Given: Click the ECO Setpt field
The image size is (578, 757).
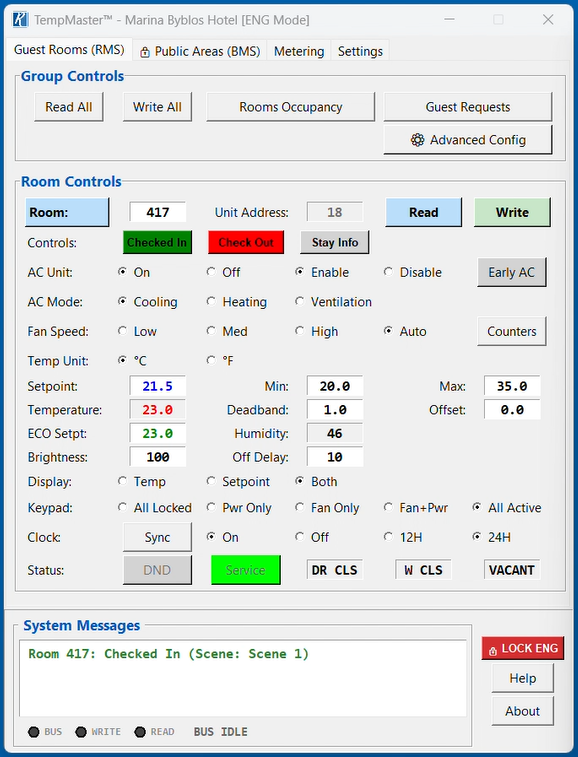Looking at the screenshot, I should click(x=157, y=434).
